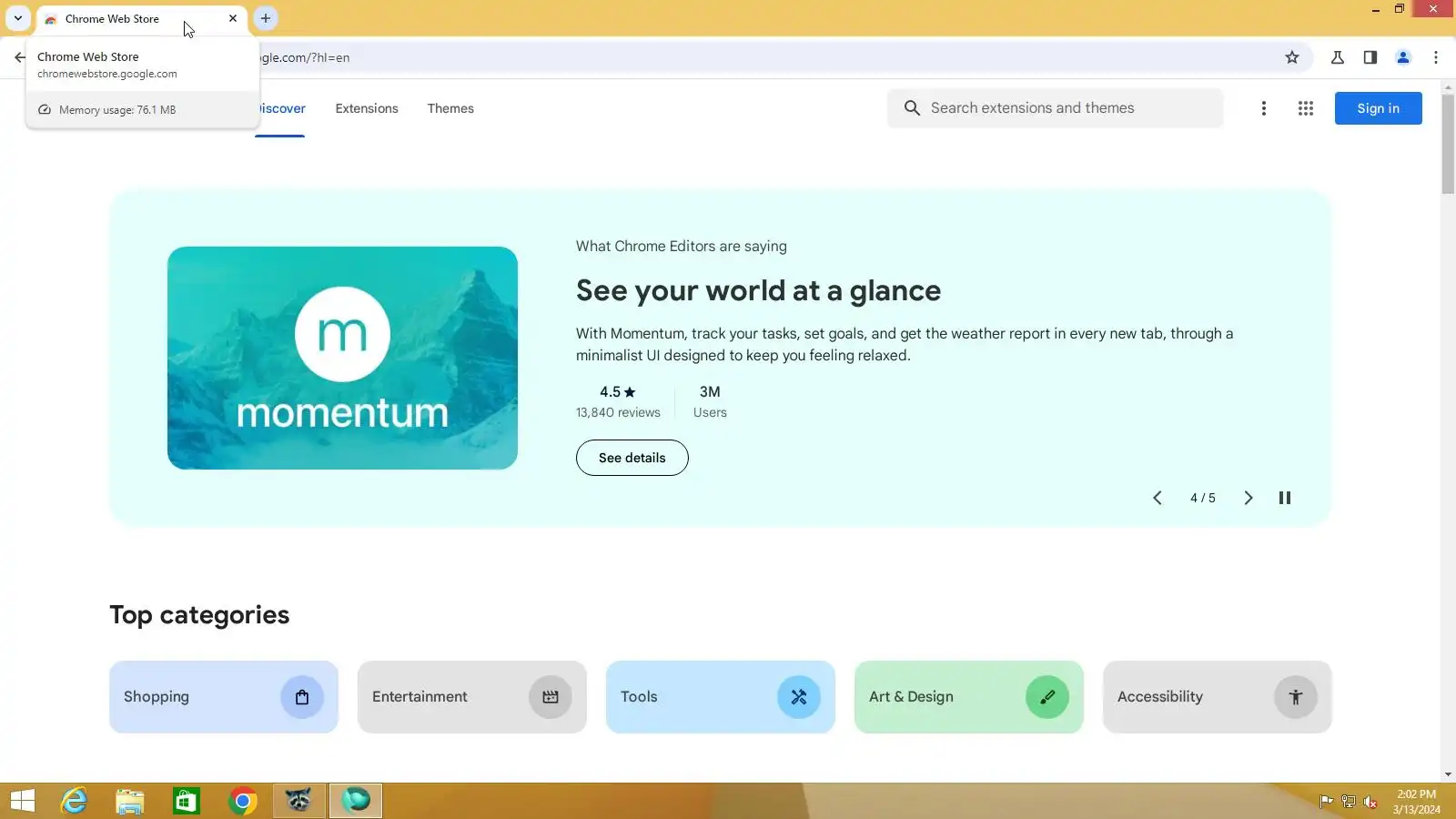Open Chrome Labs flask icon
1456x819 pixels.
[1338, 57]
